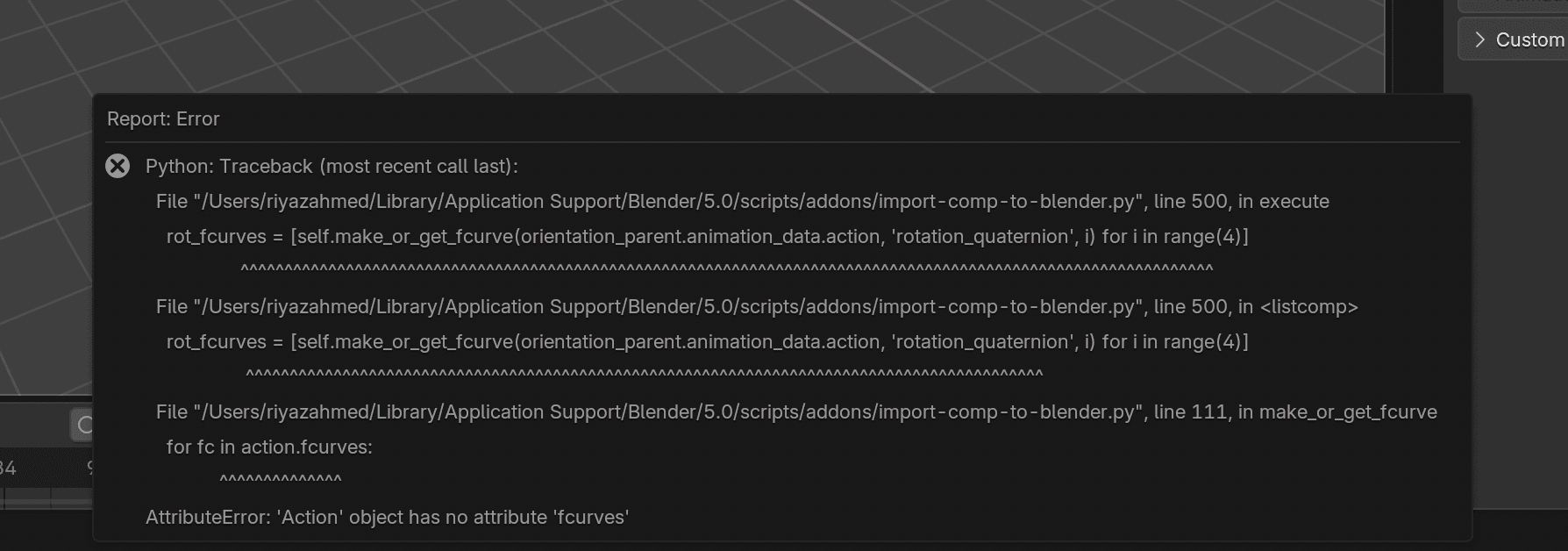Click the caret underline beneath "action.fcurves"
This screenshot has height=551, width=1568.
[281, 479]
